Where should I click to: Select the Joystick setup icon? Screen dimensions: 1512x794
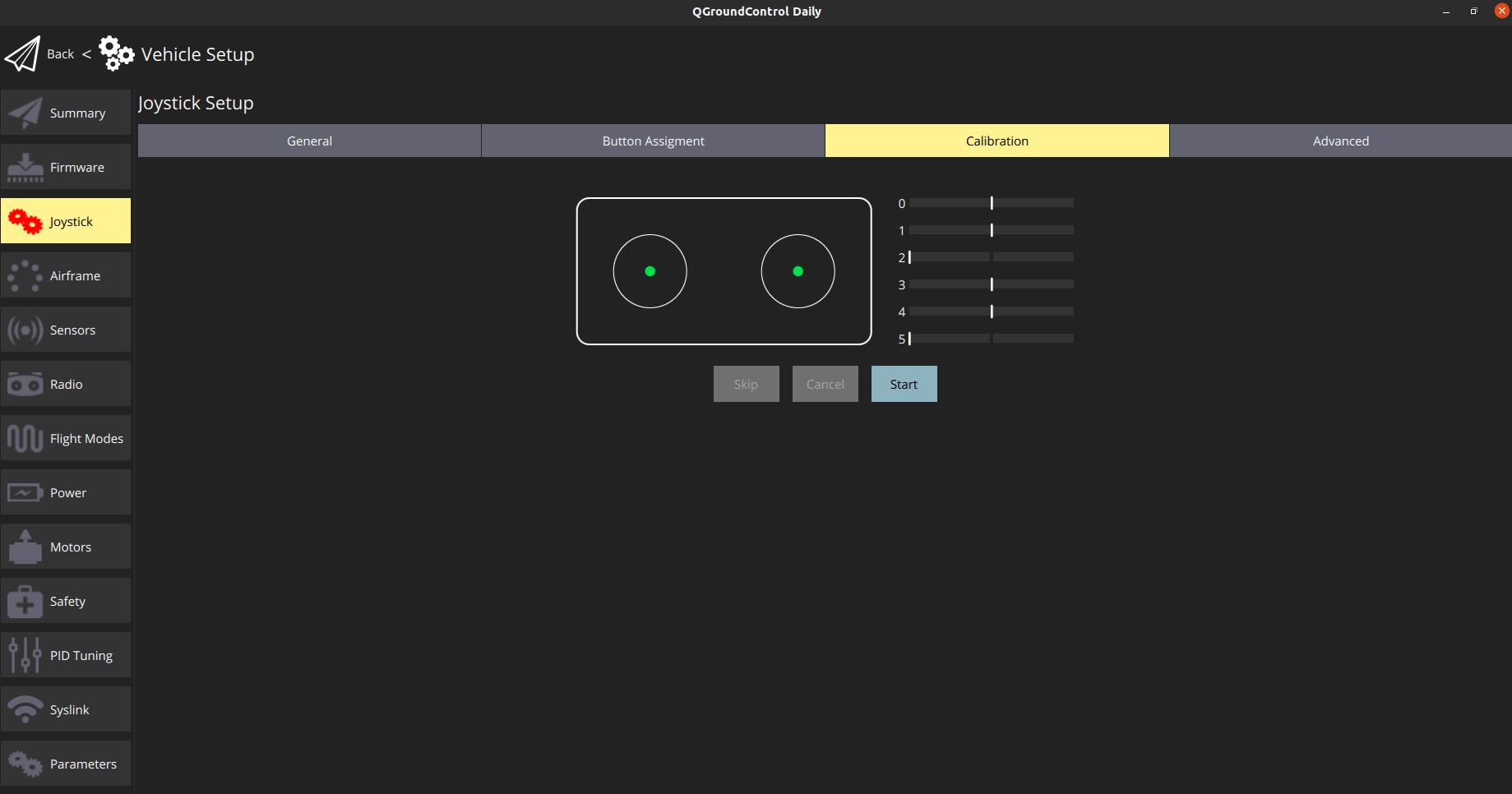tap(24, 220)
